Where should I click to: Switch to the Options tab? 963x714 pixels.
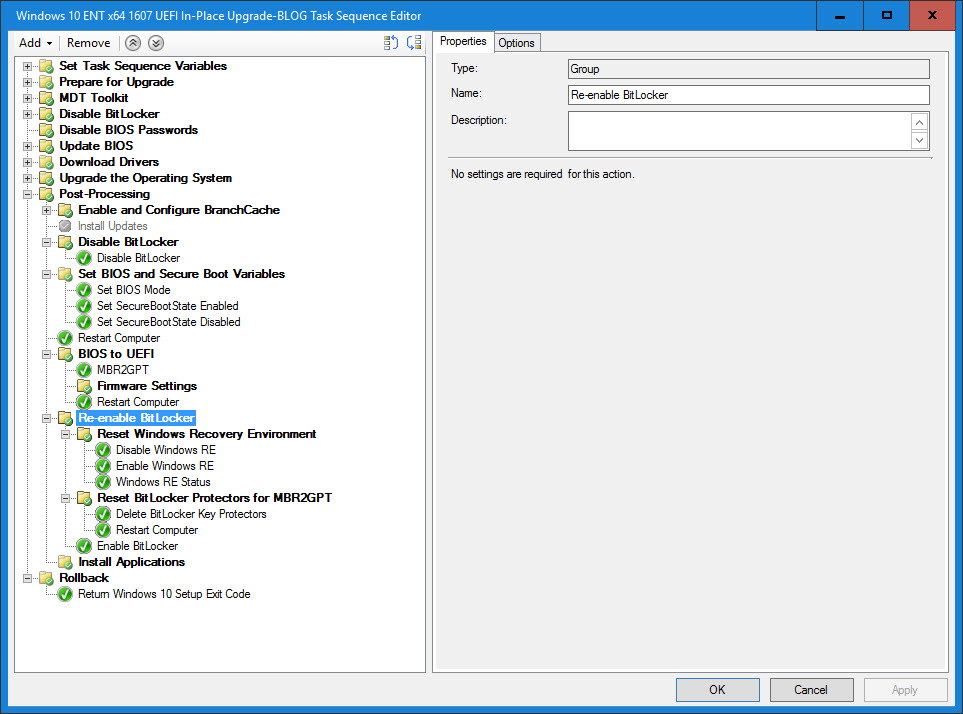coord(516,42)
